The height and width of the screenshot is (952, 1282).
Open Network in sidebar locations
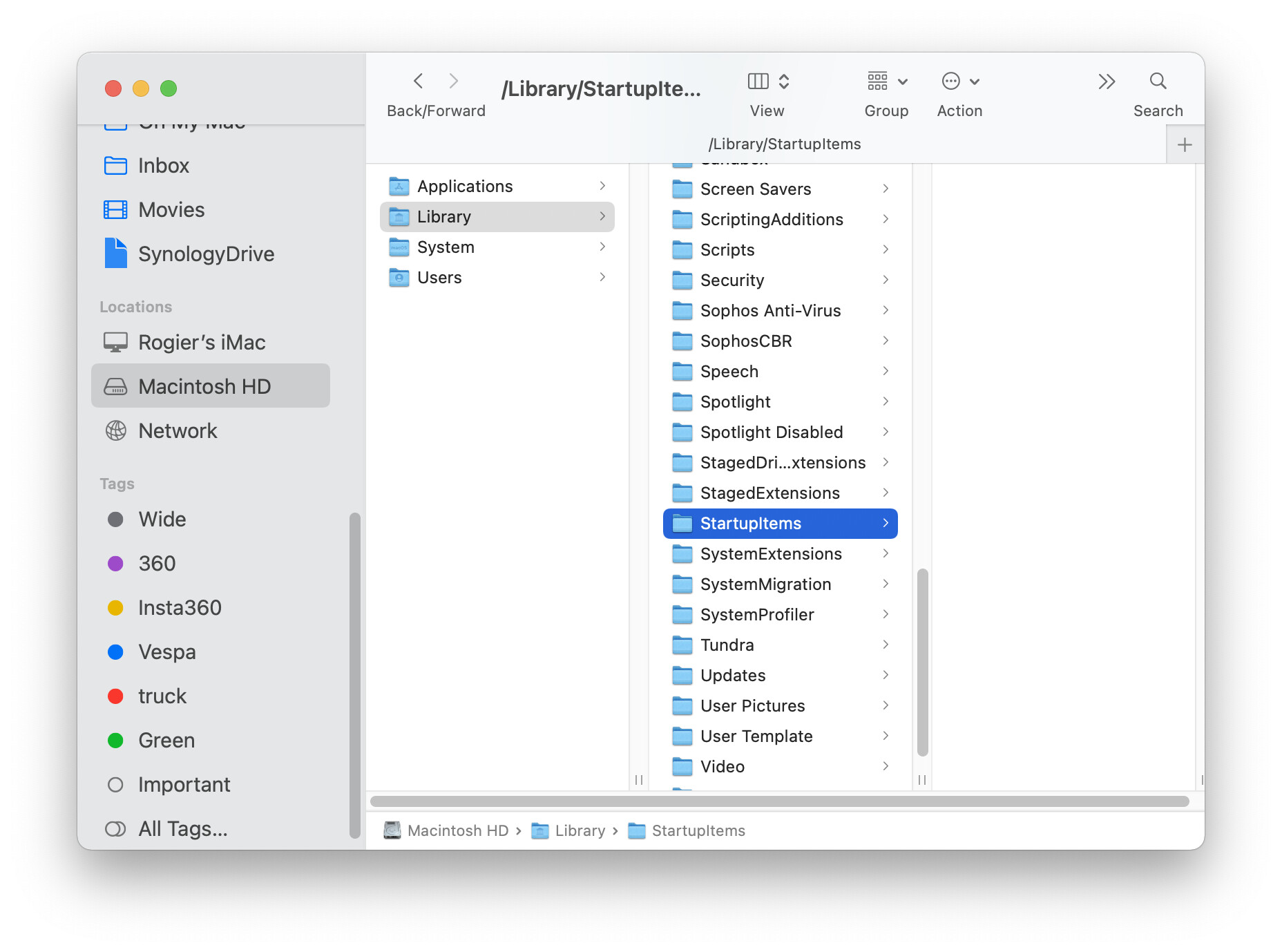[x=178, y=431]
